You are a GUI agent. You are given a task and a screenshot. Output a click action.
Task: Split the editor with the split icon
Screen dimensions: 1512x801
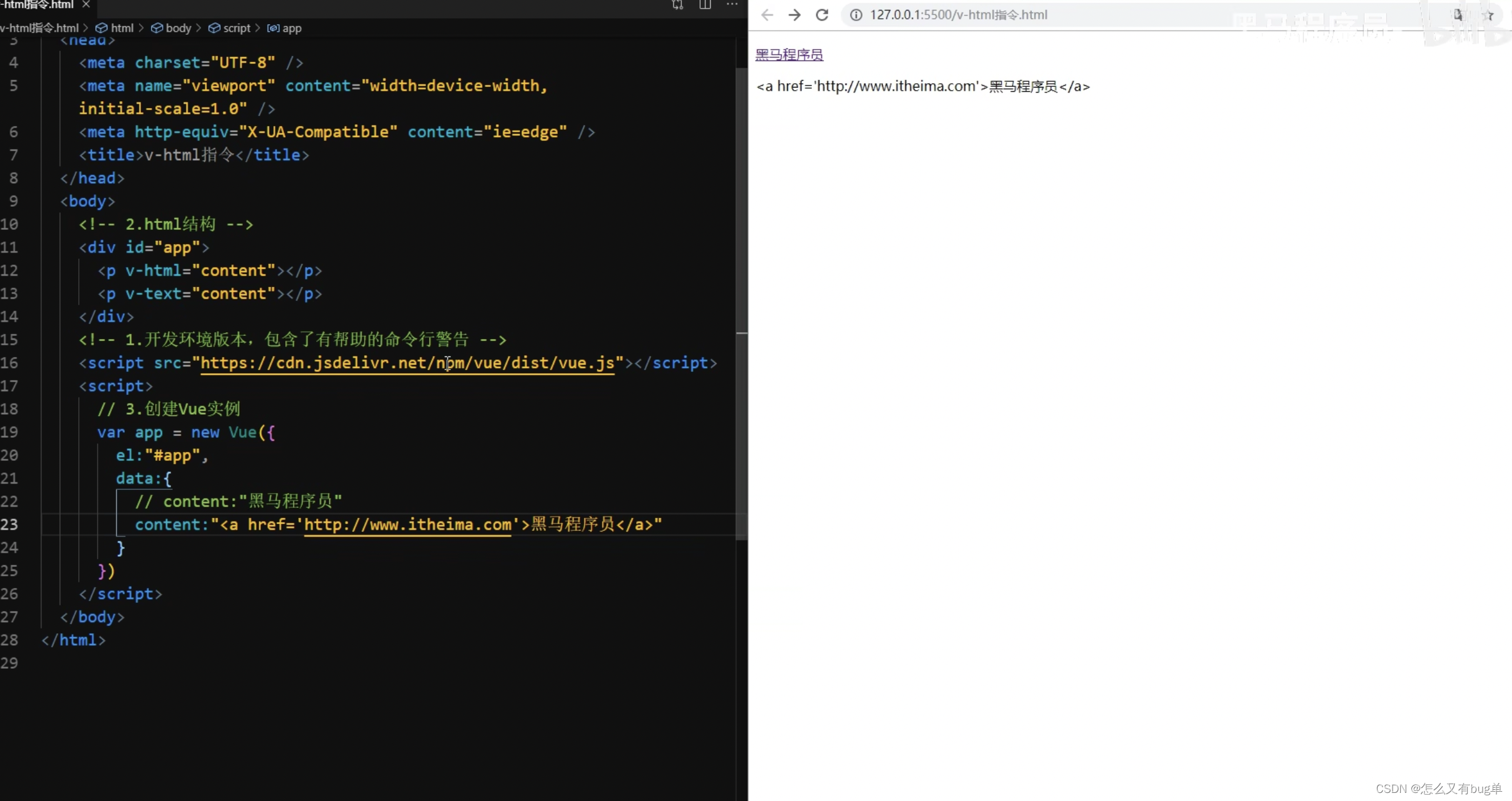pyautogui.click(x=705, y=5)
